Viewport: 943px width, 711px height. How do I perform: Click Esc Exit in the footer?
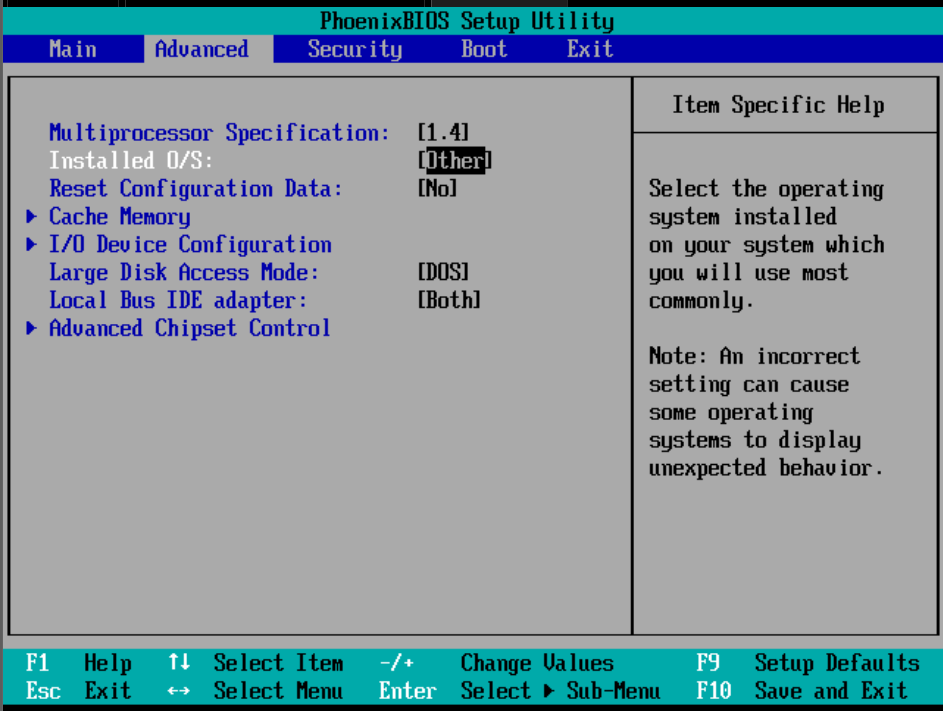[78, 691]
